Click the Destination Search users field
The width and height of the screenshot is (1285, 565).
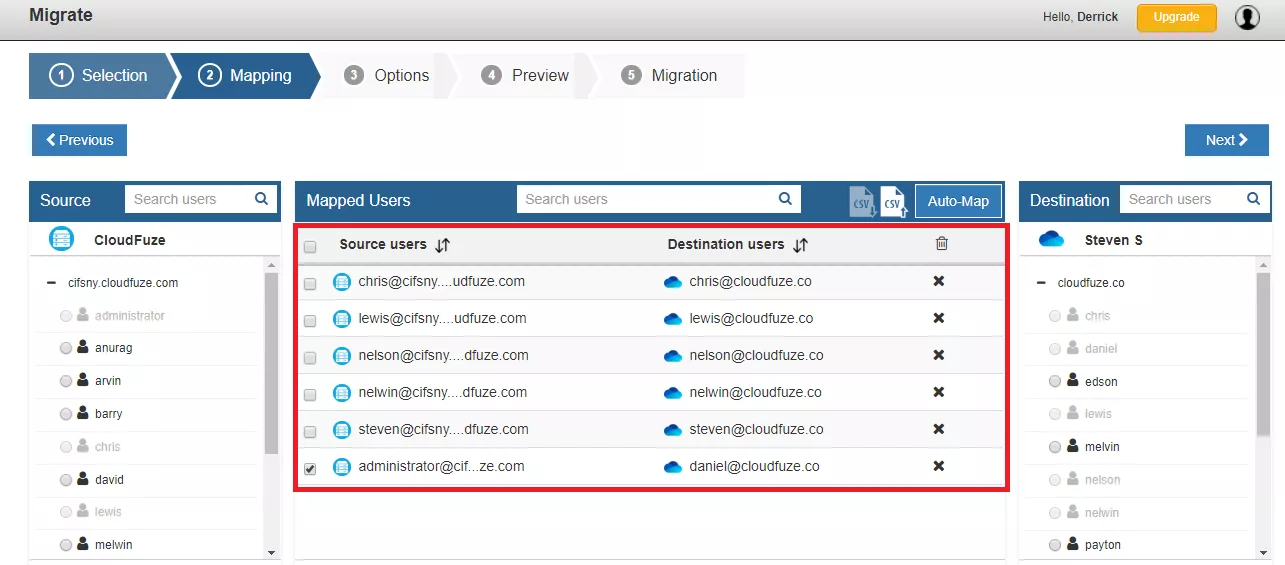click(x=1195, y=199)
